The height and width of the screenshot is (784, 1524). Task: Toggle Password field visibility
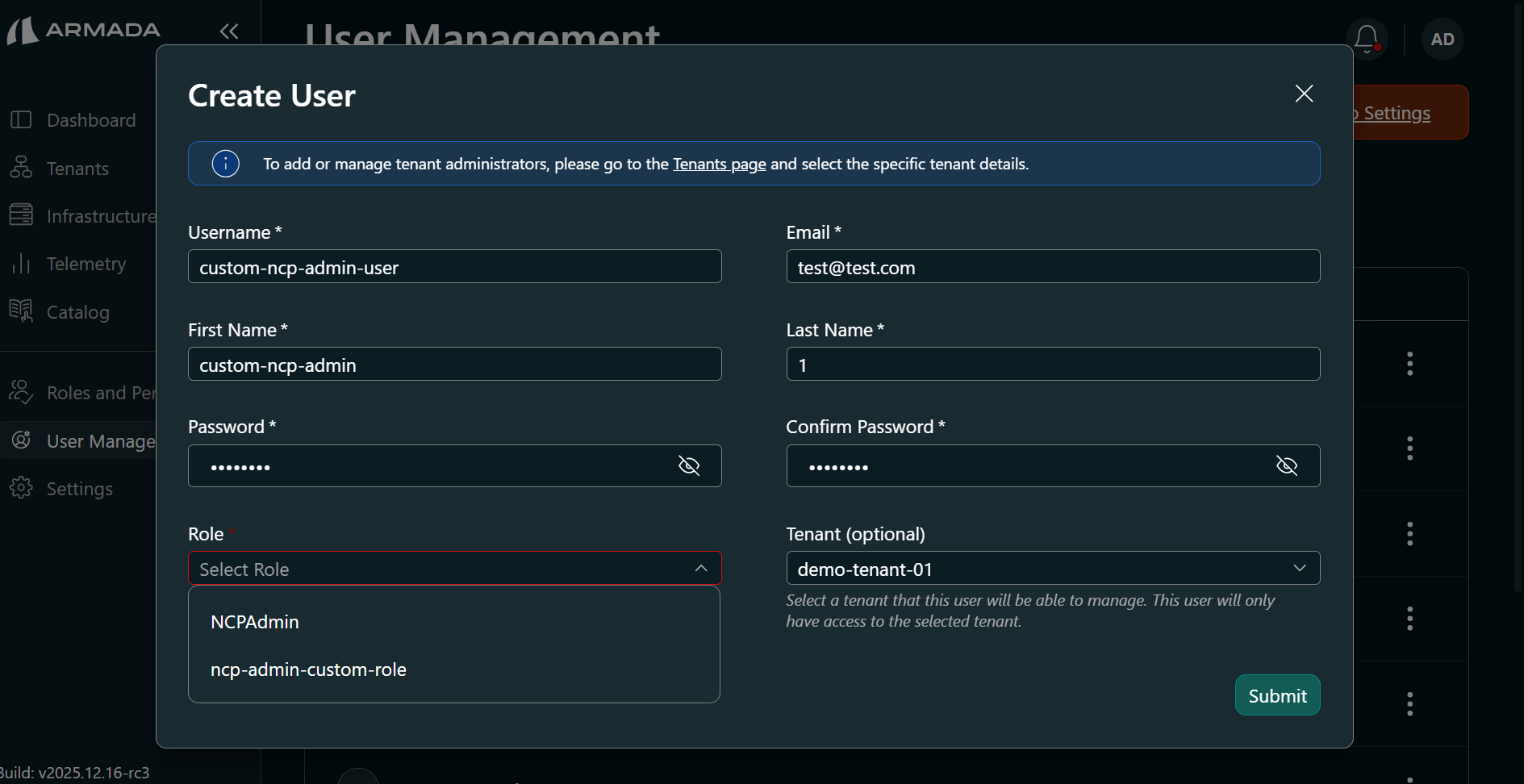(x=690, y=465)
